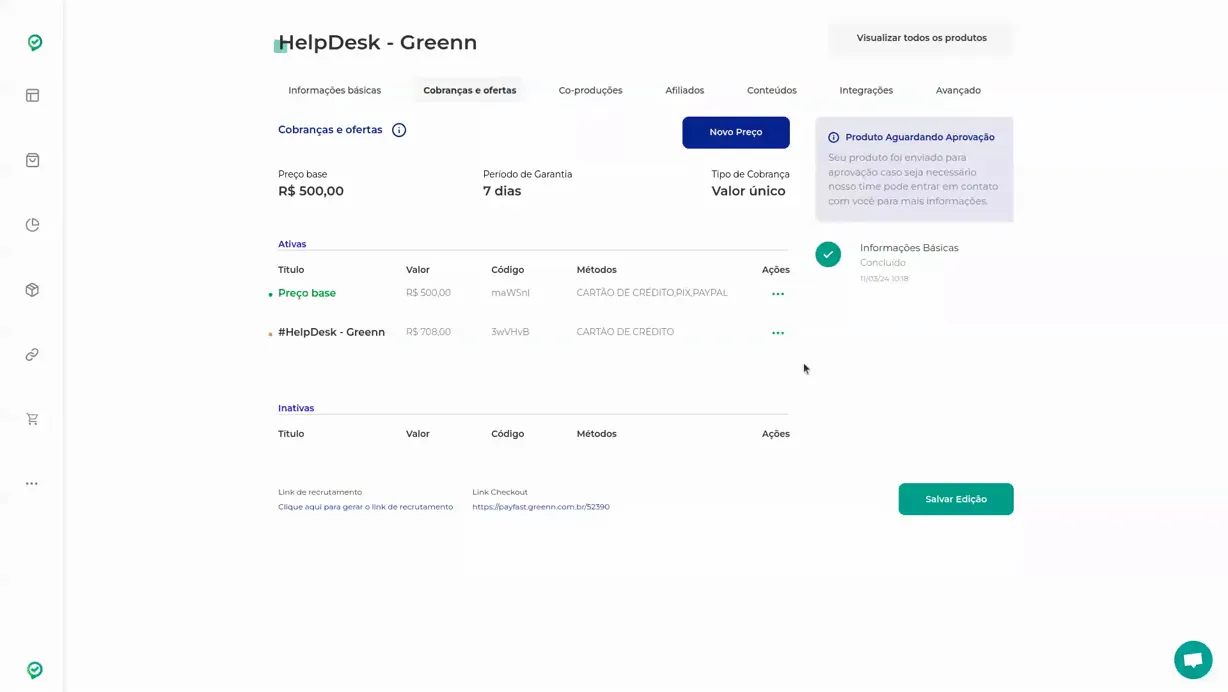Open actions menu for Preço base row
The height and width of the screenshot is (692, 1228).
tap(778, 294)
